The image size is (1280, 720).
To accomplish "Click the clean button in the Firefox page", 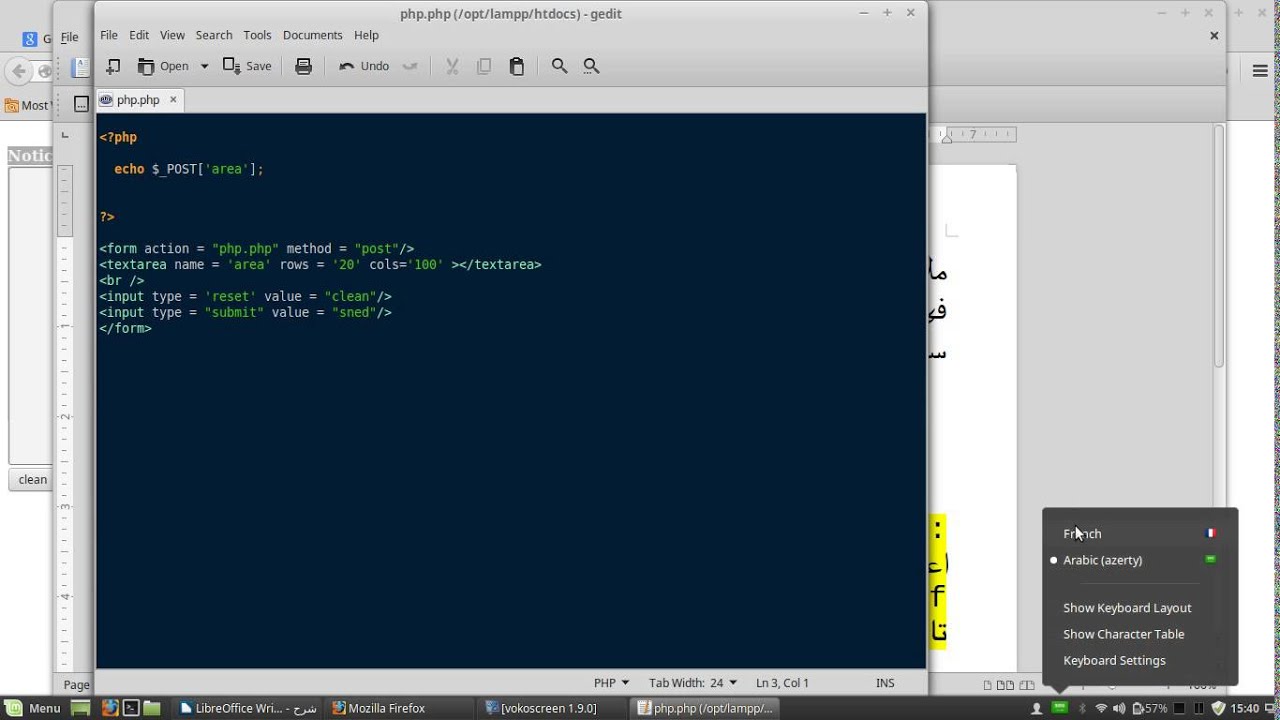I will (x=32, y=479).
